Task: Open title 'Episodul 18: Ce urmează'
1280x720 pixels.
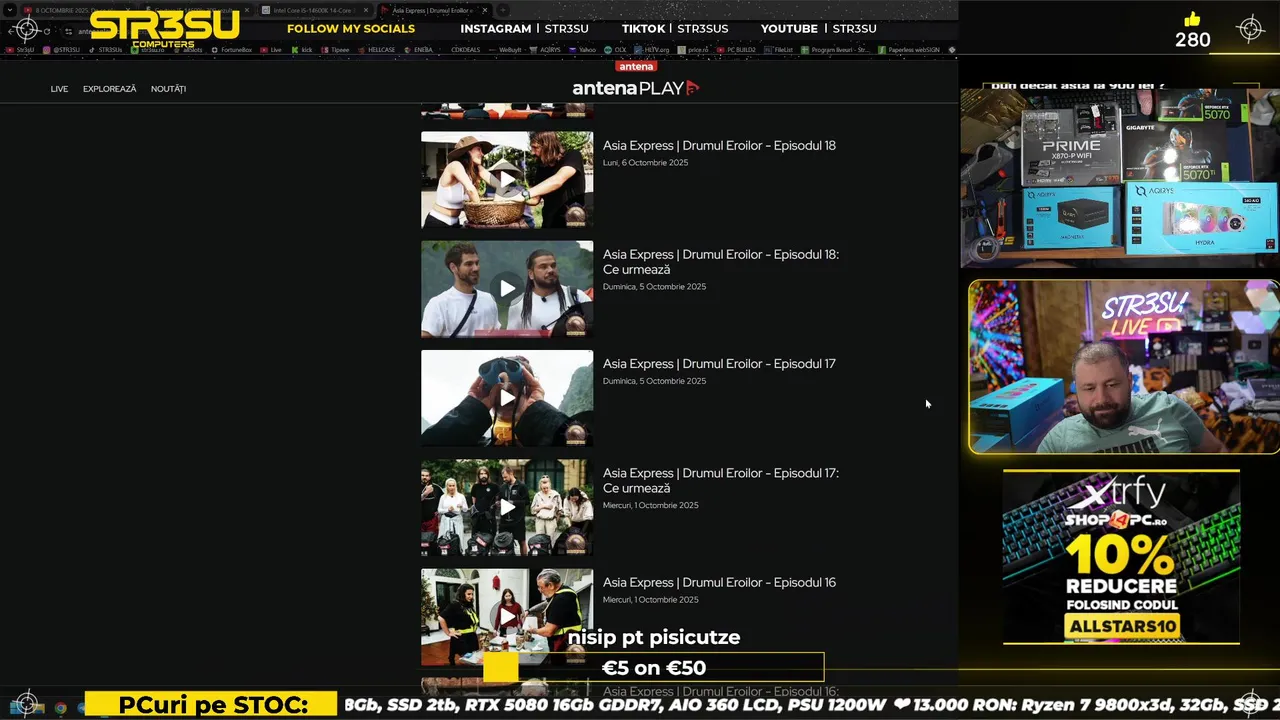Action: tap(720, 262)
